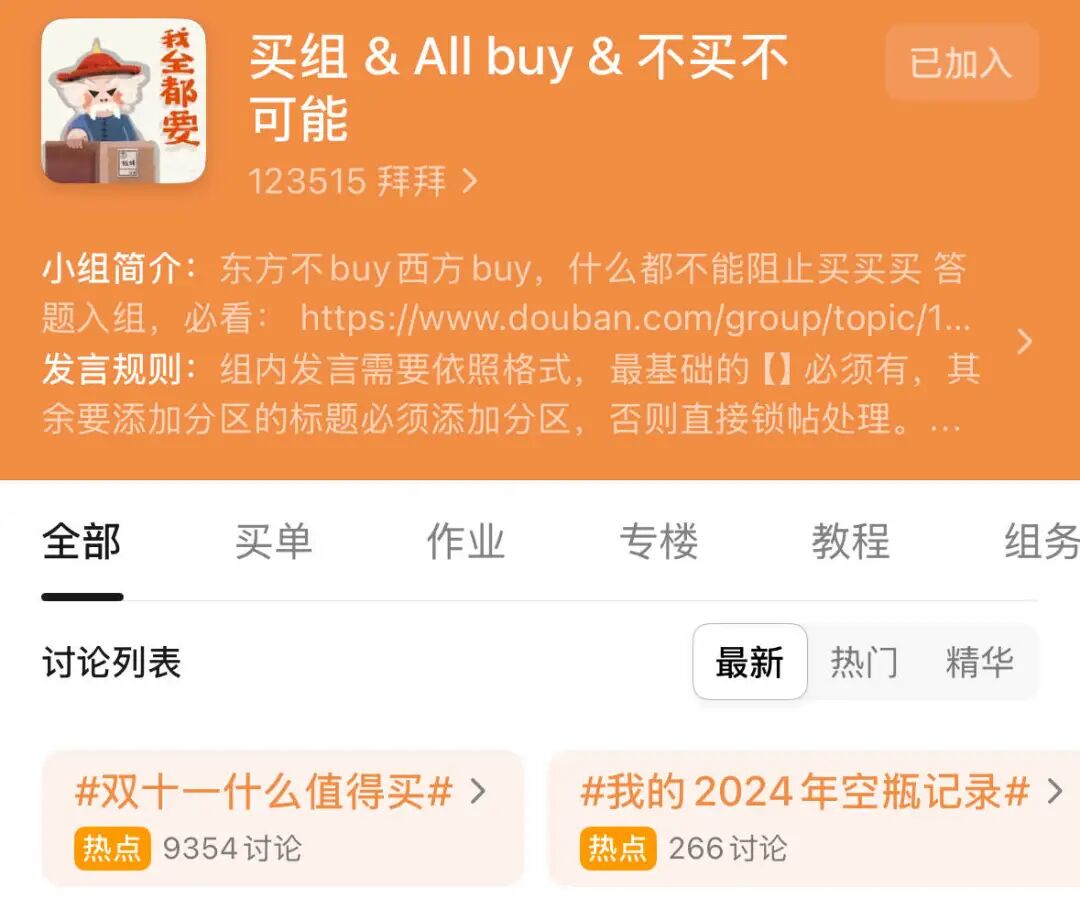Switch to the 全部 tab
Screen dimensions: 1080x921
pos(82,541)
